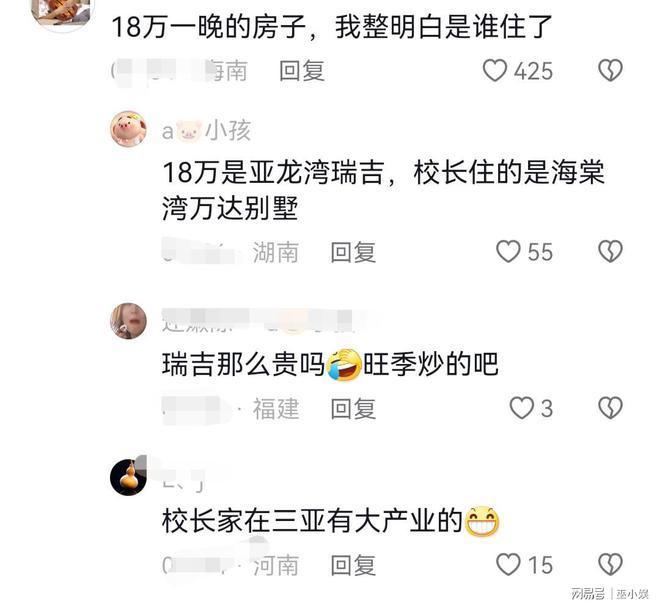Tap username a小孩
660x606 pixels.
pos(207,130)
